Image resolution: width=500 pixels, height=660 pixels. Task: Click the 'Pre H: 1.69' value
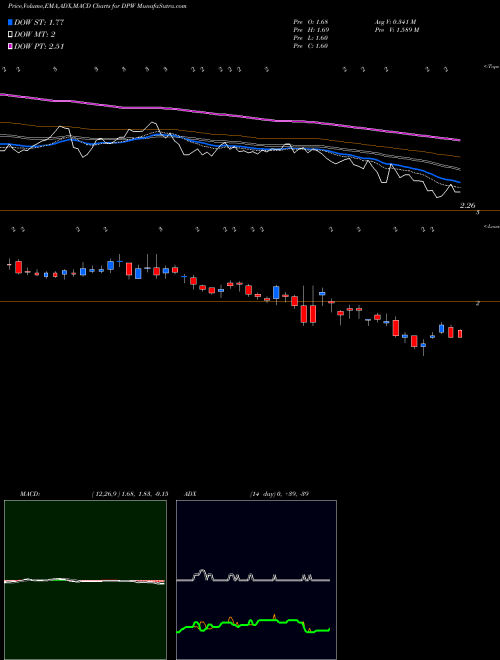(311, 30)
